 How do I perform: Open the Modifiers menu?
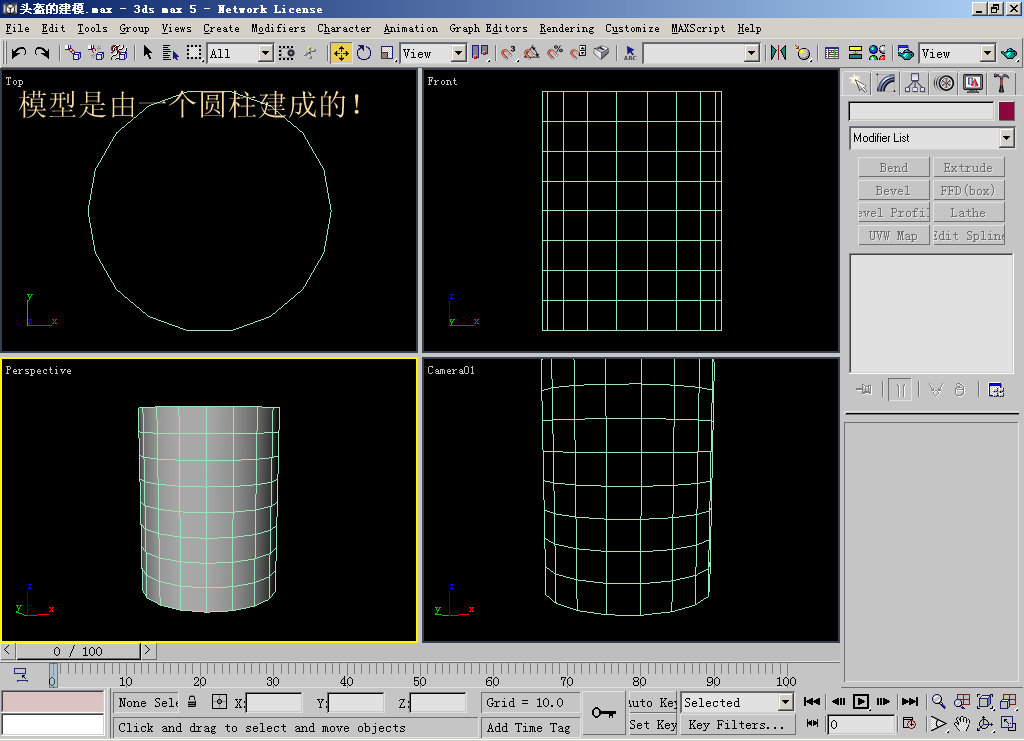click(278, 28)
